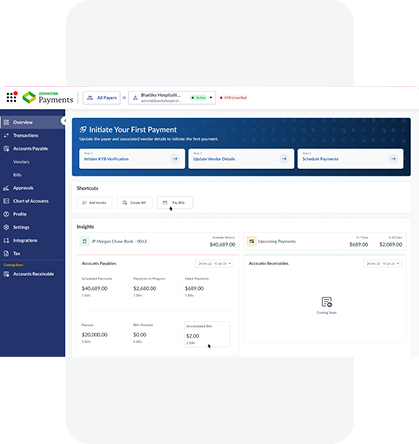Open the Accounts Receivables date range dropdown
This screenshot has height=444, width=419.
click(383, 264)
